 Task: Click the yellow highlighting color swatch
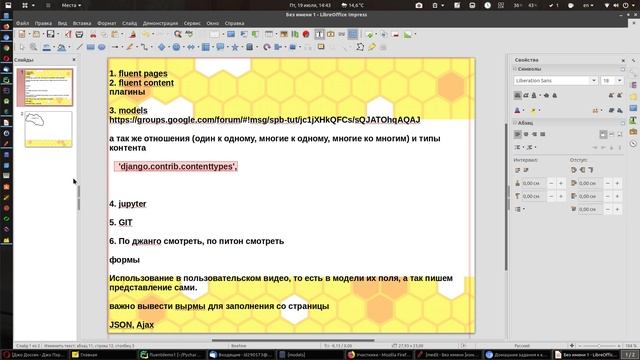coord(533,111)
